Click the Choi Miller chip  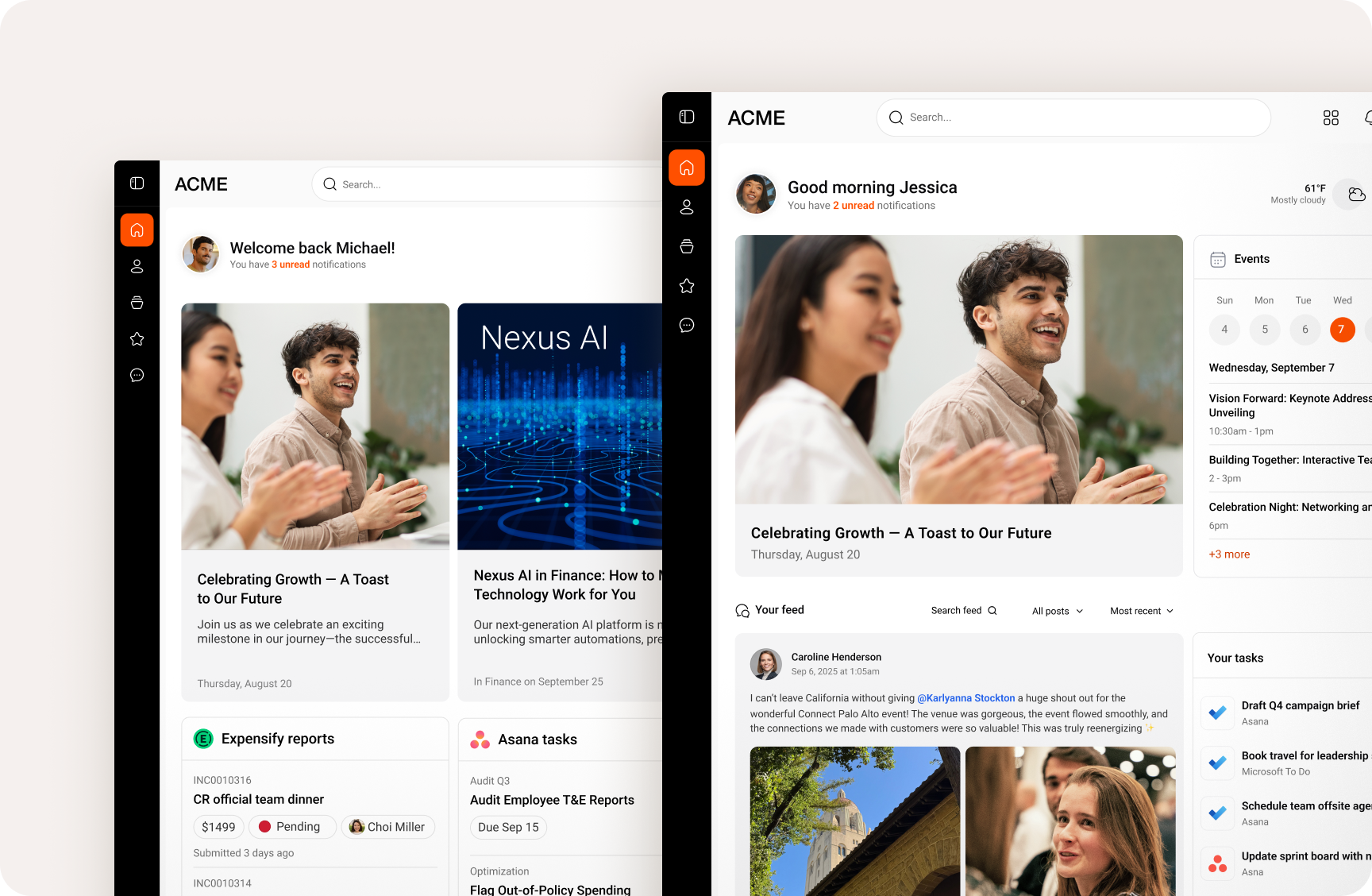pyautogui.click(x=388, y=827)
